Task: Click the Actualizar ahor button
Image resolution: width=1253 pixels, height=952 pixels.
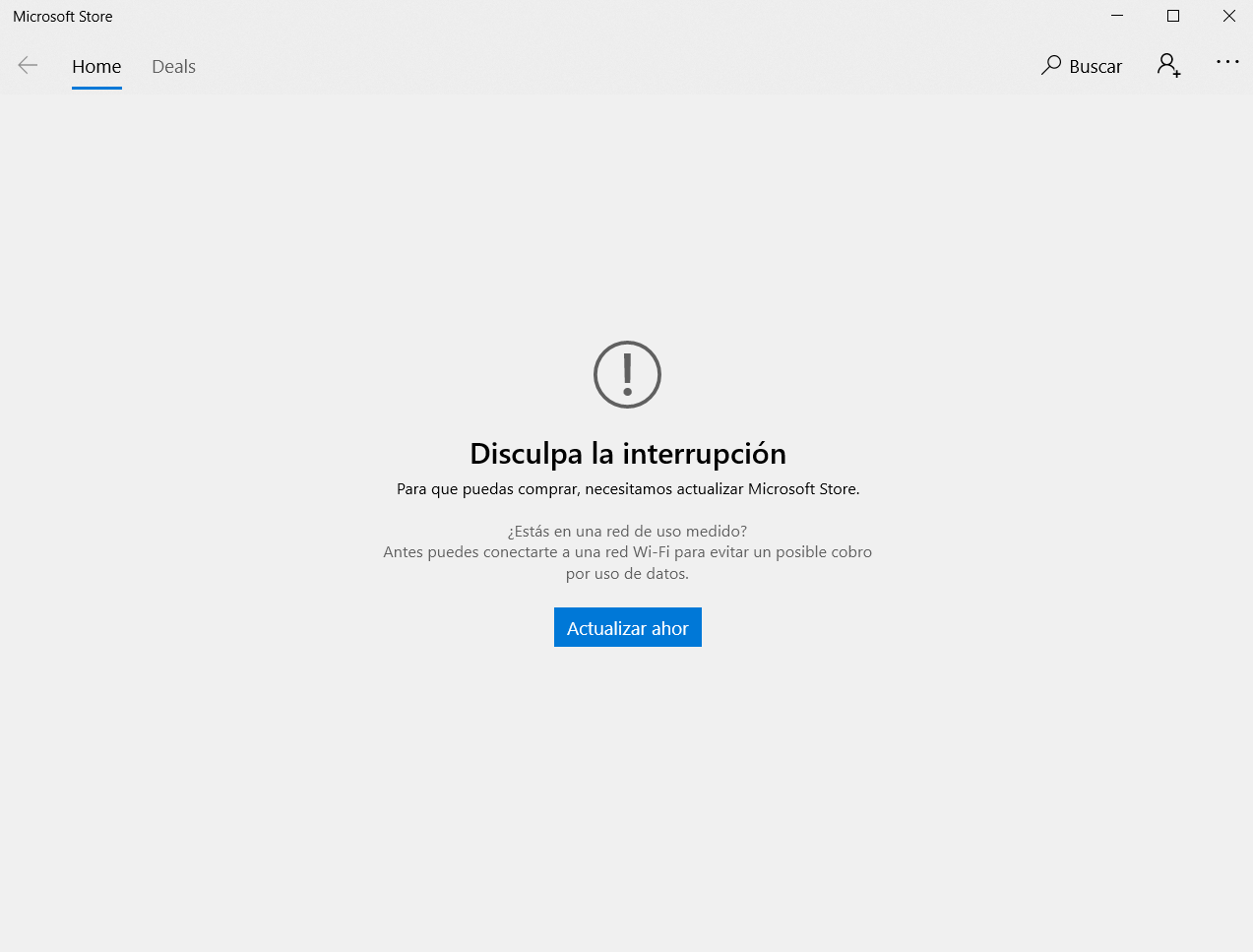Action: (628, 627)
